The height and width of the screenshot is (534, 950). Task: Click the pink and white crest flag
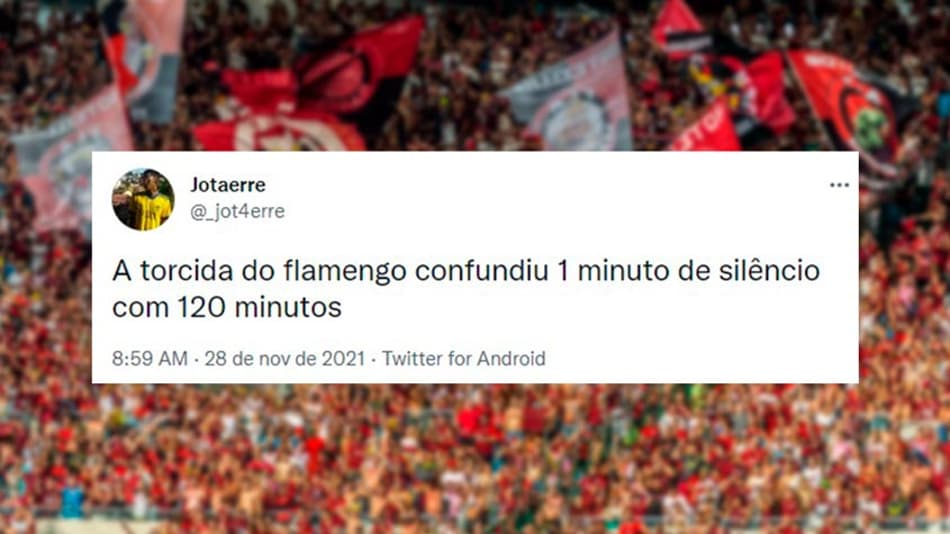573,97
